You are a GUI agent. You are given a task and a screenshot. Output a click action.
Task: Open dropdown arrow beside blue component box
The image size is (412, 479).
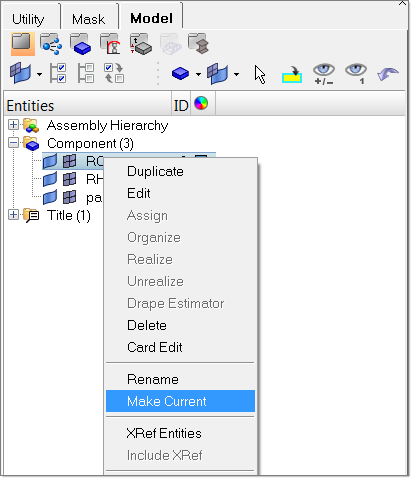tap(198, 74)
